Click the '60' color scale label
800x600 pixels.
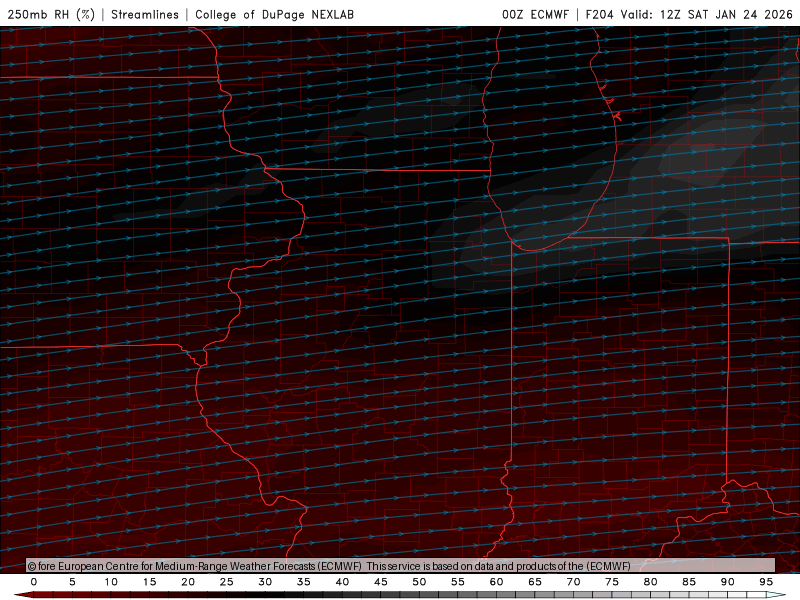click(496, 582)
